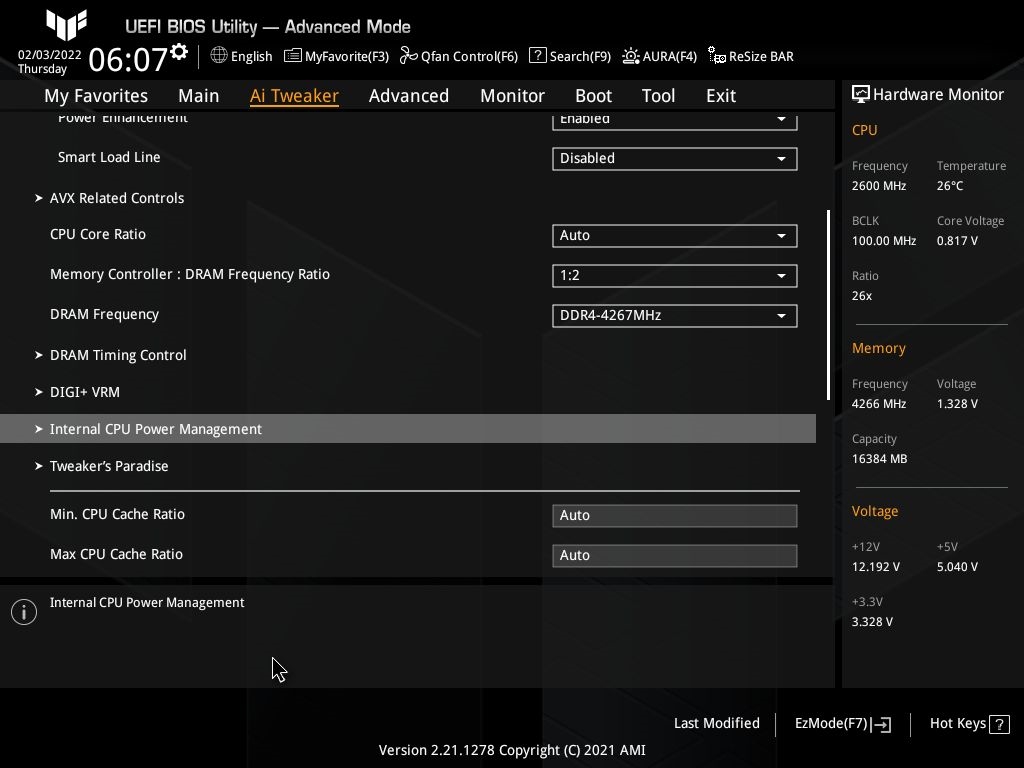Click the 02/03/2022 date text
The image size is (1024, 768).
click(50, 55)
